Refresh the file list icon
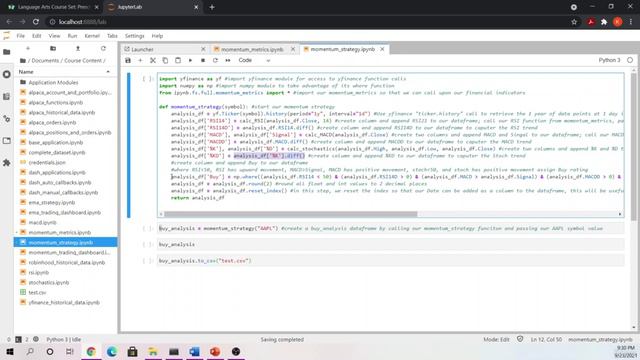 point(103,49)
